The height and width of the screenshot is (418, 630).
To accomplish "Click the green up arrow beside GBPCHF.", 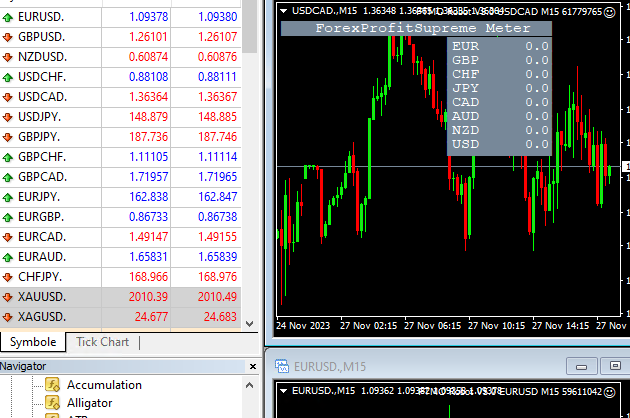I will tap(8, 157).
